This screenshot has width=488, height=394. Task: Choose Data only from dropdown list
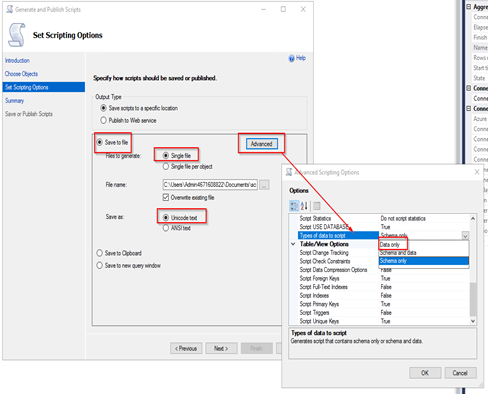tap(424, 245)
